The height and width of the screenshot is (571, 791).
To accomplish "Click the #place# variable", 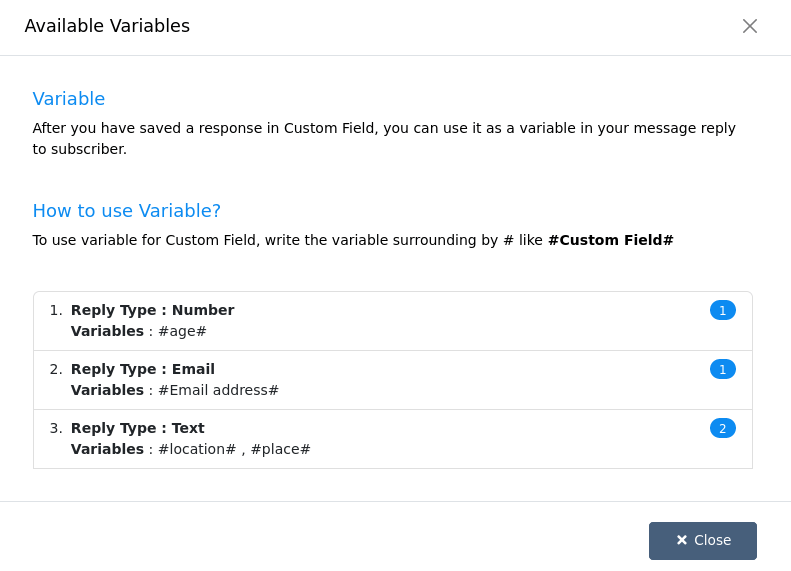I will 280,449.
